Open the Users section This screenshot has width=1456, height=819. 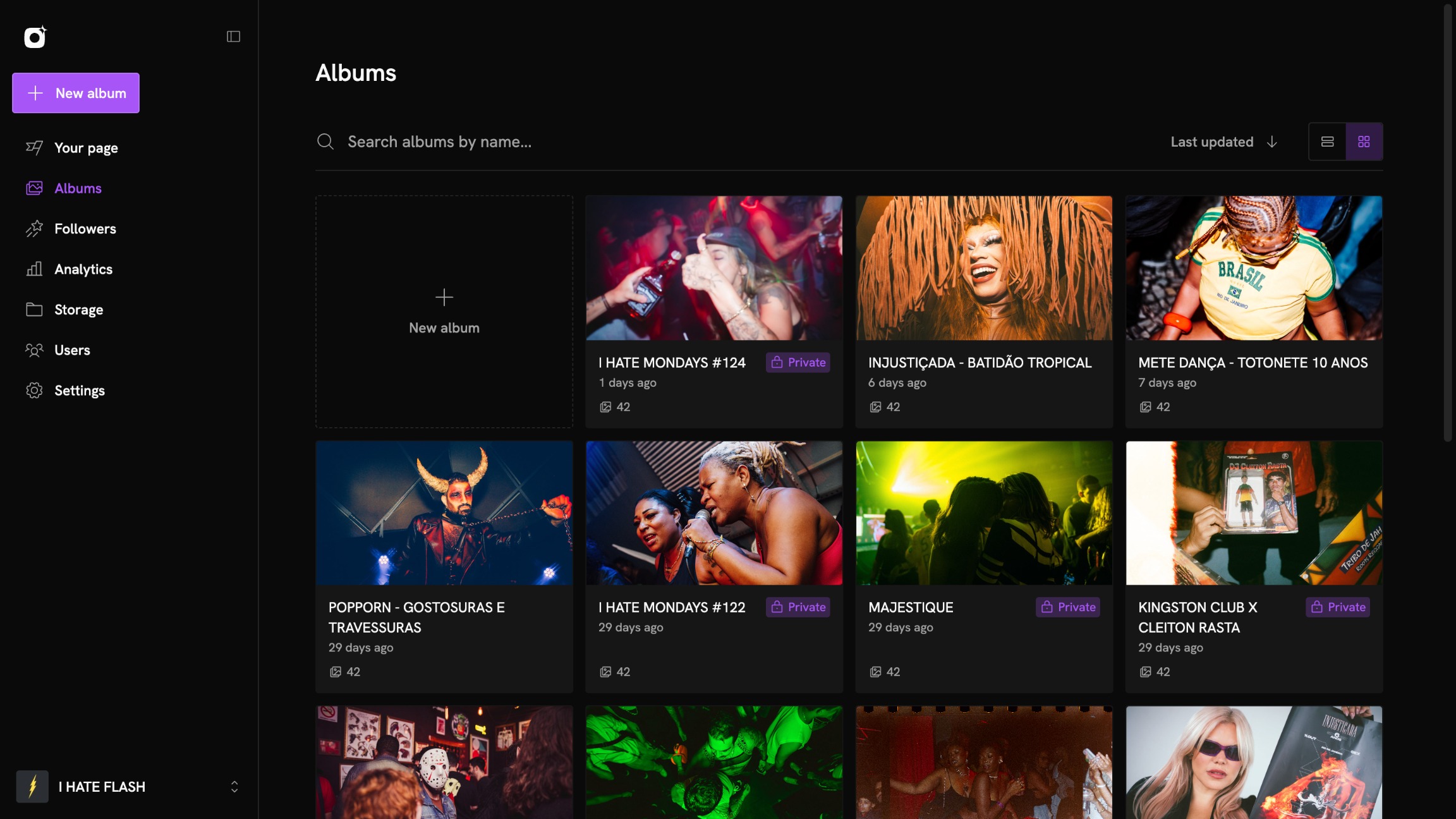pyautogui.click(x=72, y=350)
